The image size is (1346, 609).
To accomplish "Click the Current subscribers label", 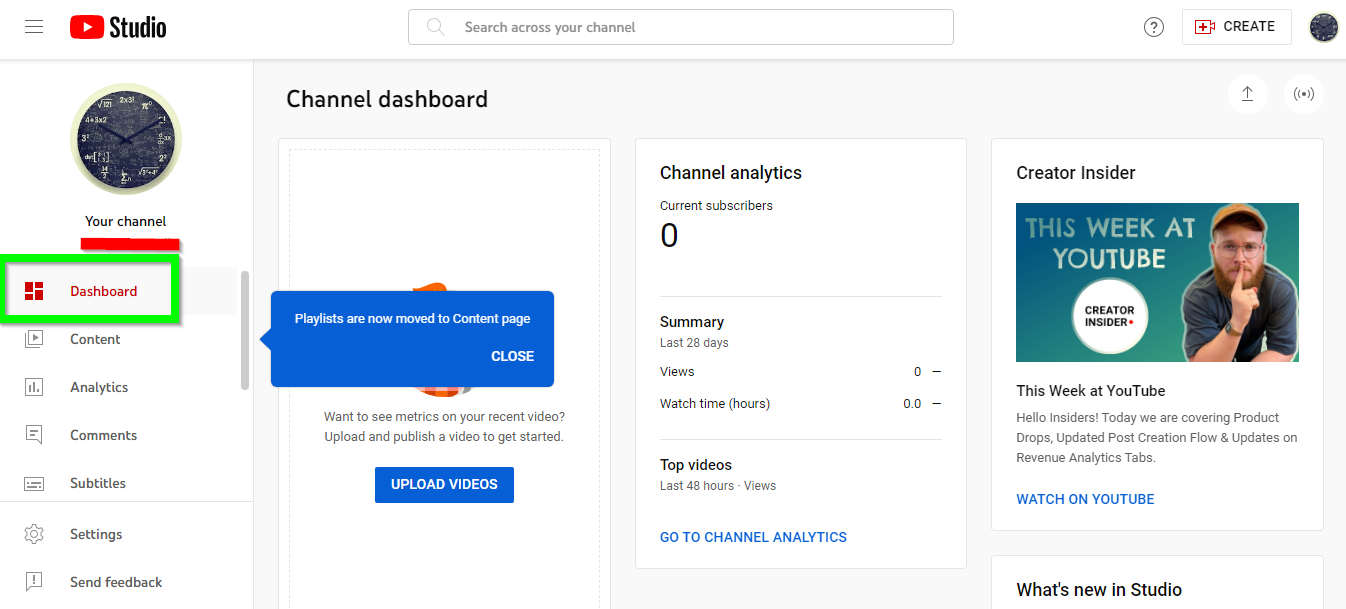I will point(716,206).
